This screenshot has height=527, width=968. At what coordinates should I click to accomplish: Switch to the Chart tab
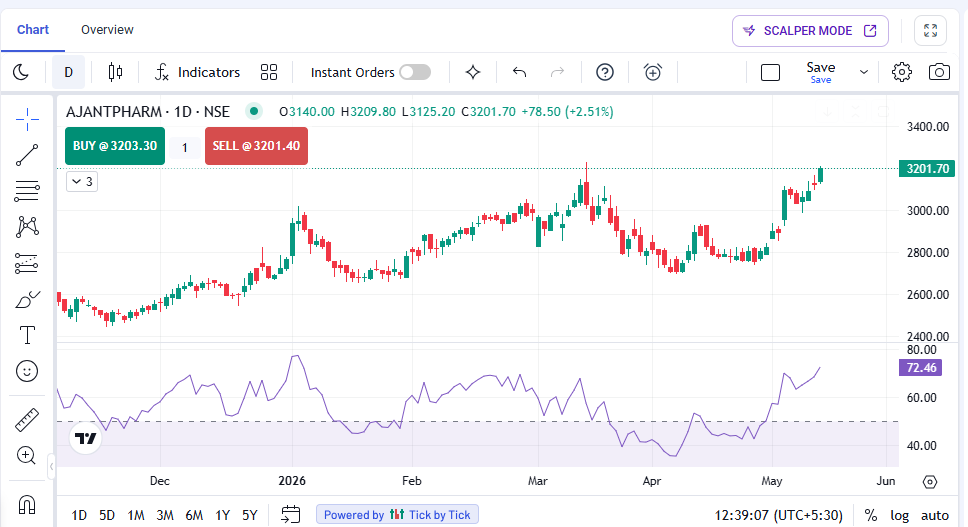(33, 30)
